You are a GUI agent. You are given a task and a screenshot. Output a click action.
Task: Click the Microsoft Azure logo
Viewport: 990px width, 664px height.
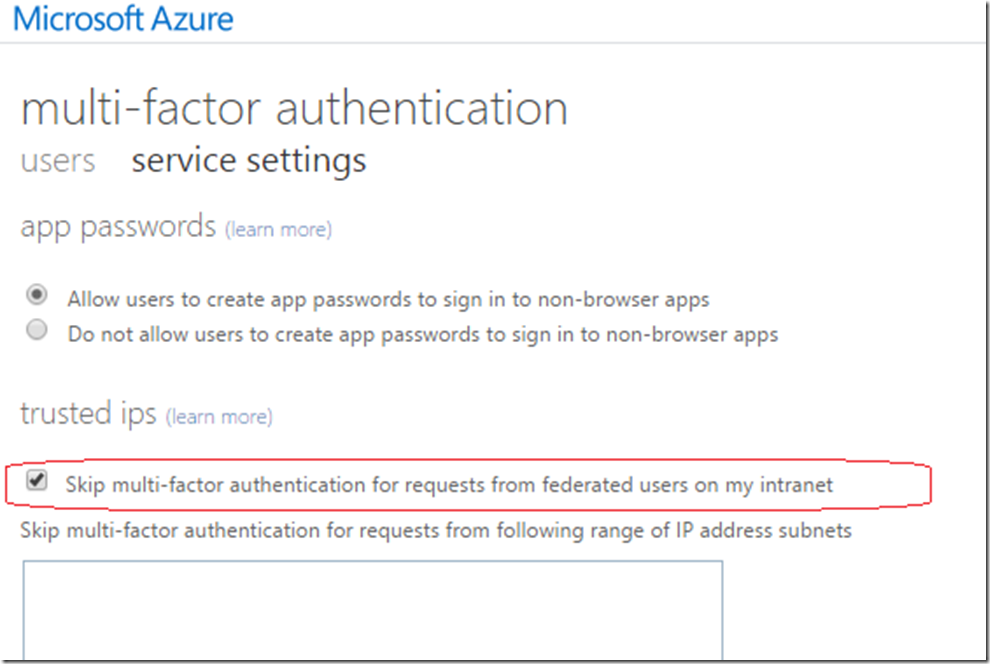(x=123, y=18)
